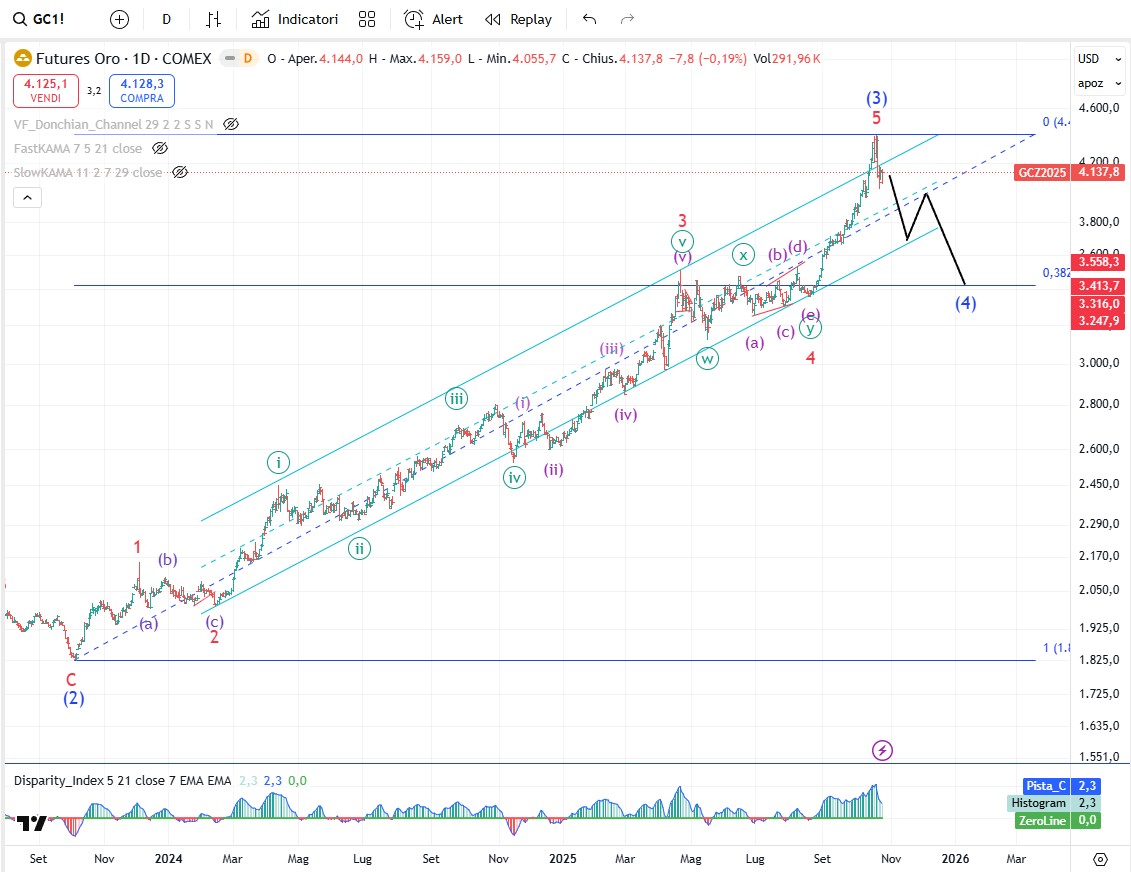The width and height of the screenshot is (1131, 872).
Task: Open the Indicatori menu
Action: 295,19
